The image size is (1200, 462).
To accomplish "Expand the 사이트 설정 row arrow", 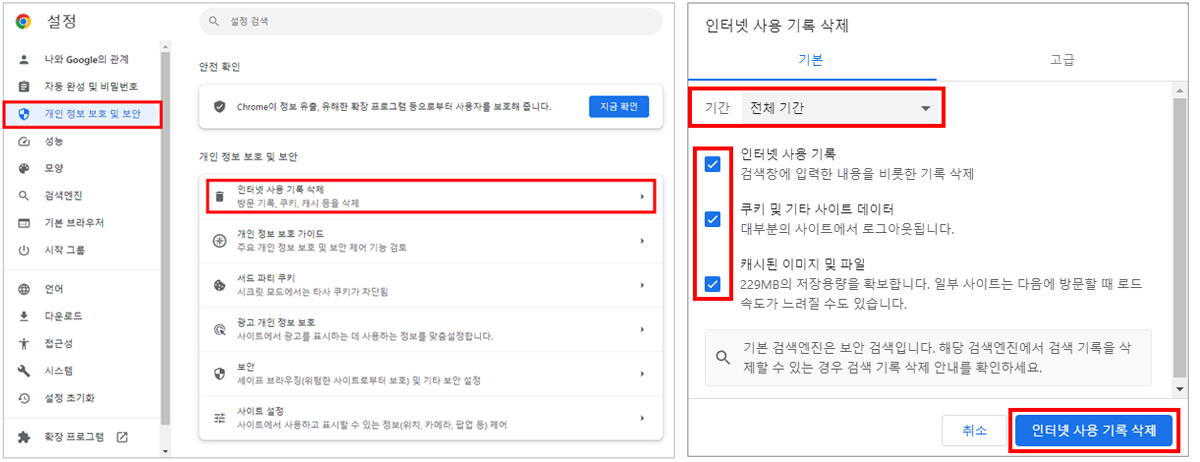I will tap(641, 417).
